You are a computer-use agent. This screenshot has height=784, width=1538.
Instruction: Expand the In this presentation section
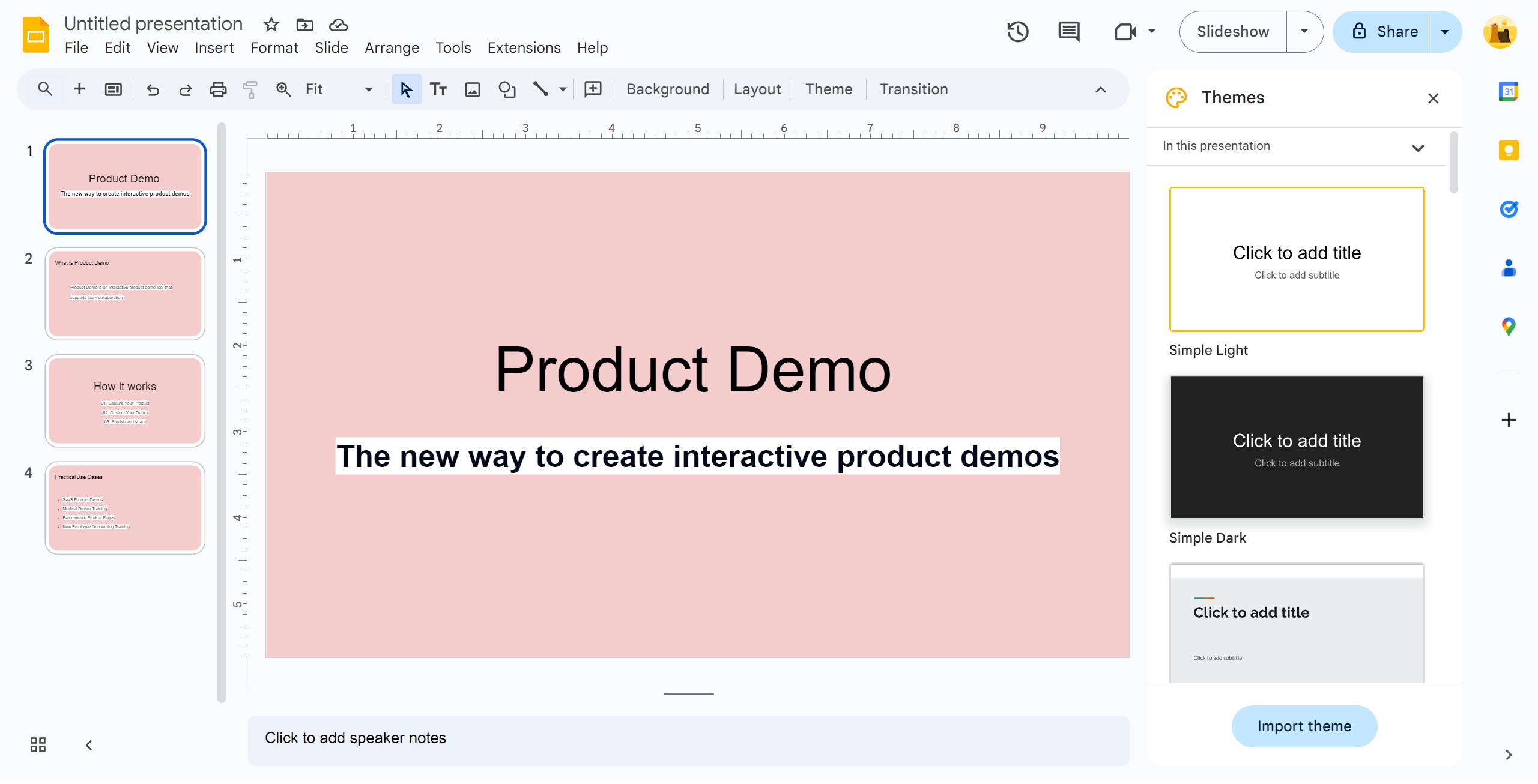pyautogui.click(x=1417, y=148)
